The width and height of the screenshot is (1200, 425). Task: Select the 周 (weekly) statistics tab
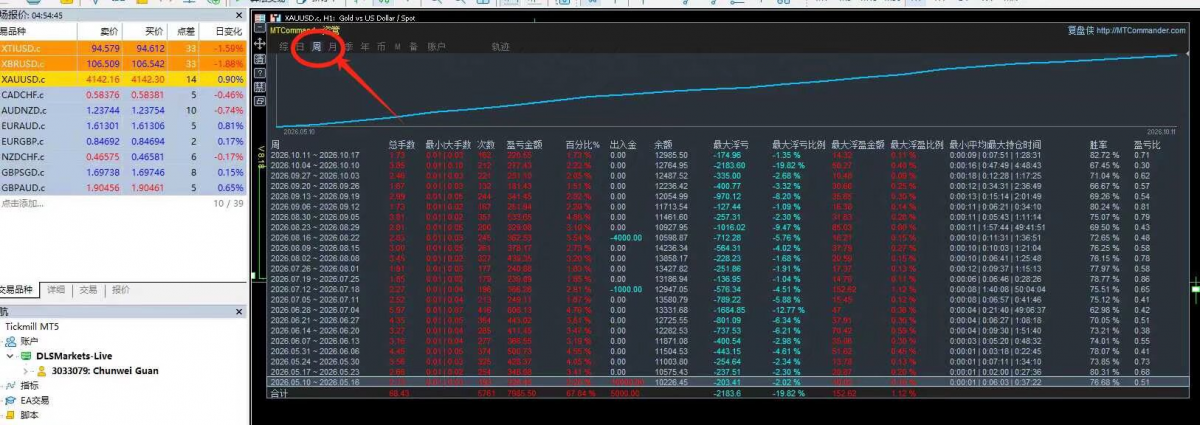pyautogui.click(x=316, y=47)
